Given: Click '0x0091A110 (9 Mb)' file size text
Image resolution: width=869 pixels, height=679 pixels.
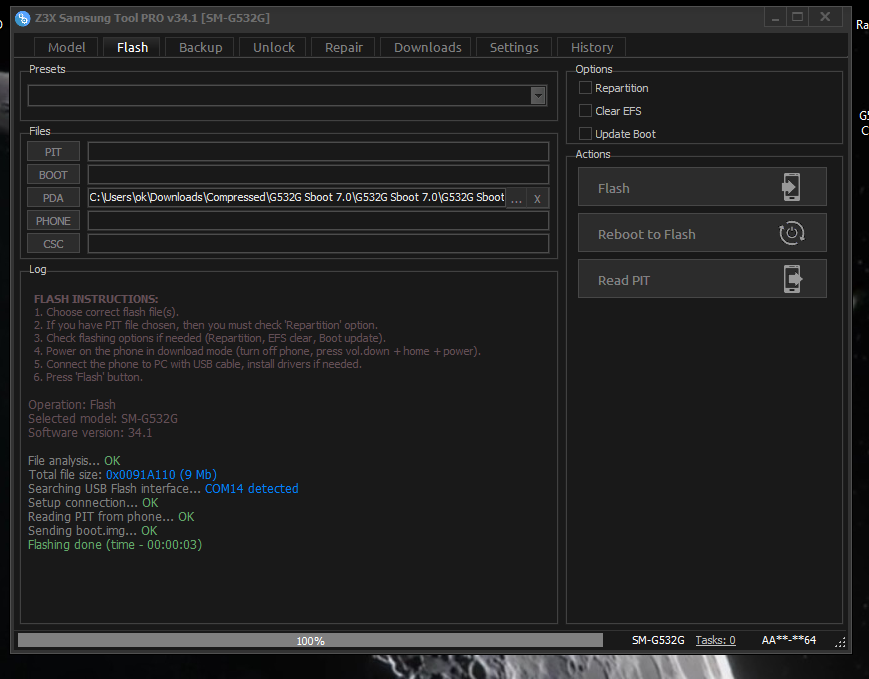Looking at the screenshot, I should click(x=161, y=475).
